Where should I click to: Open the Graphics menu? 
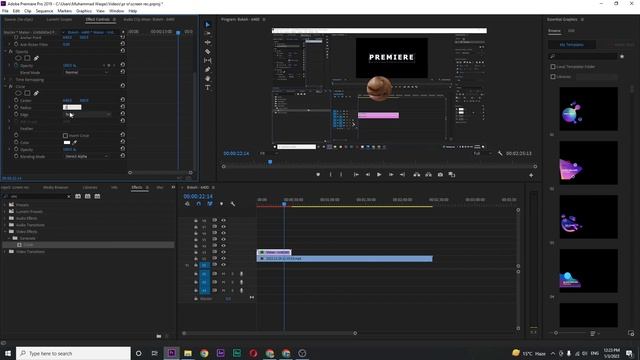coord(84,11)
